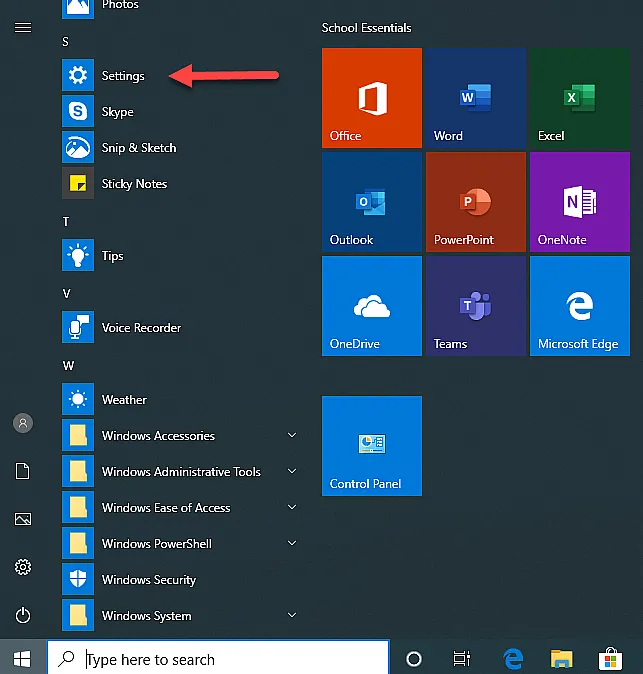Image resolution: width=643 pixels, height=674 pixels.
Task: Jump using the T letter header
Action: point(66,221)
